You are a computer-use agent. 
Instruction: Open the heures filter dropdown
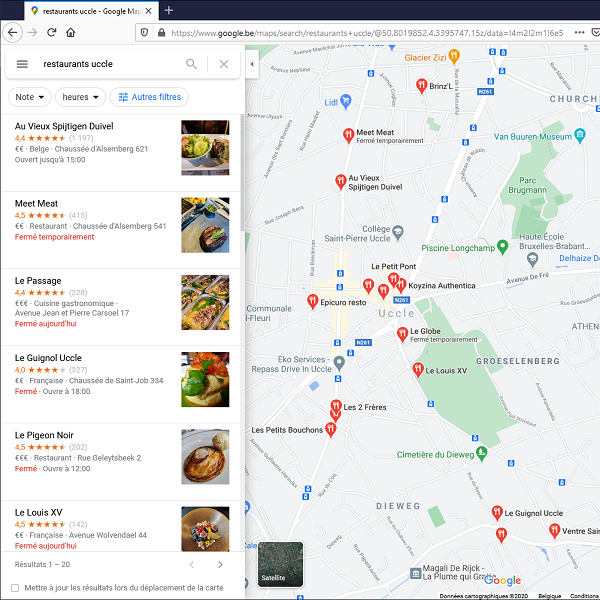80,97
